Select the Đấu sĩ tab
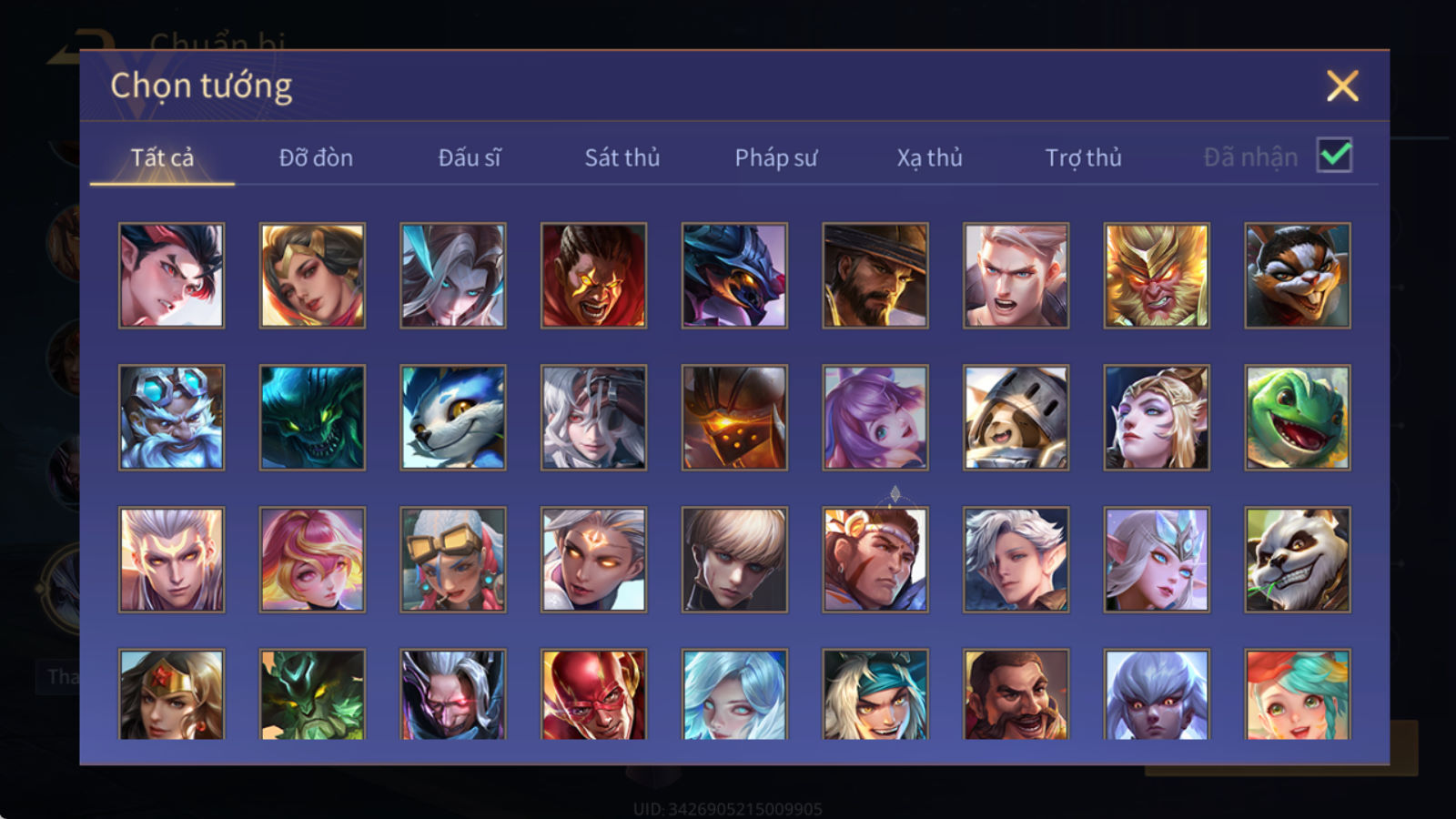Image resolution: width=1456 pixels, height=819 pixels. [x=470, y=157]
